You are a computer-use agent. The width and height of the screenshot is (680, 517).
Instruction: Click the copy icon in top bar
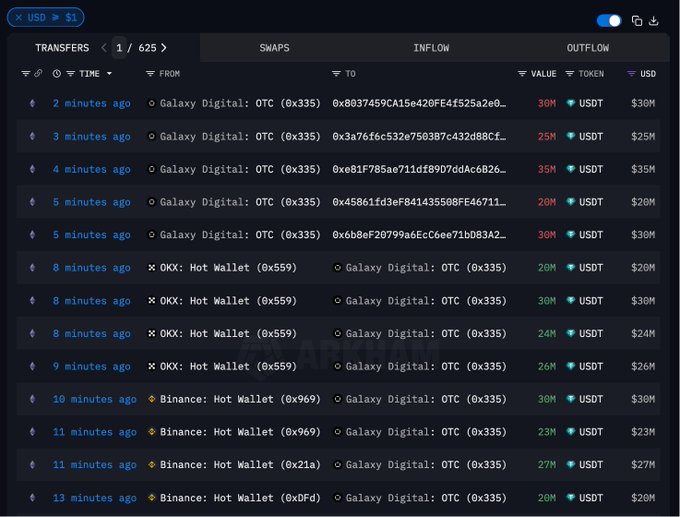click(x=637, y=20)
